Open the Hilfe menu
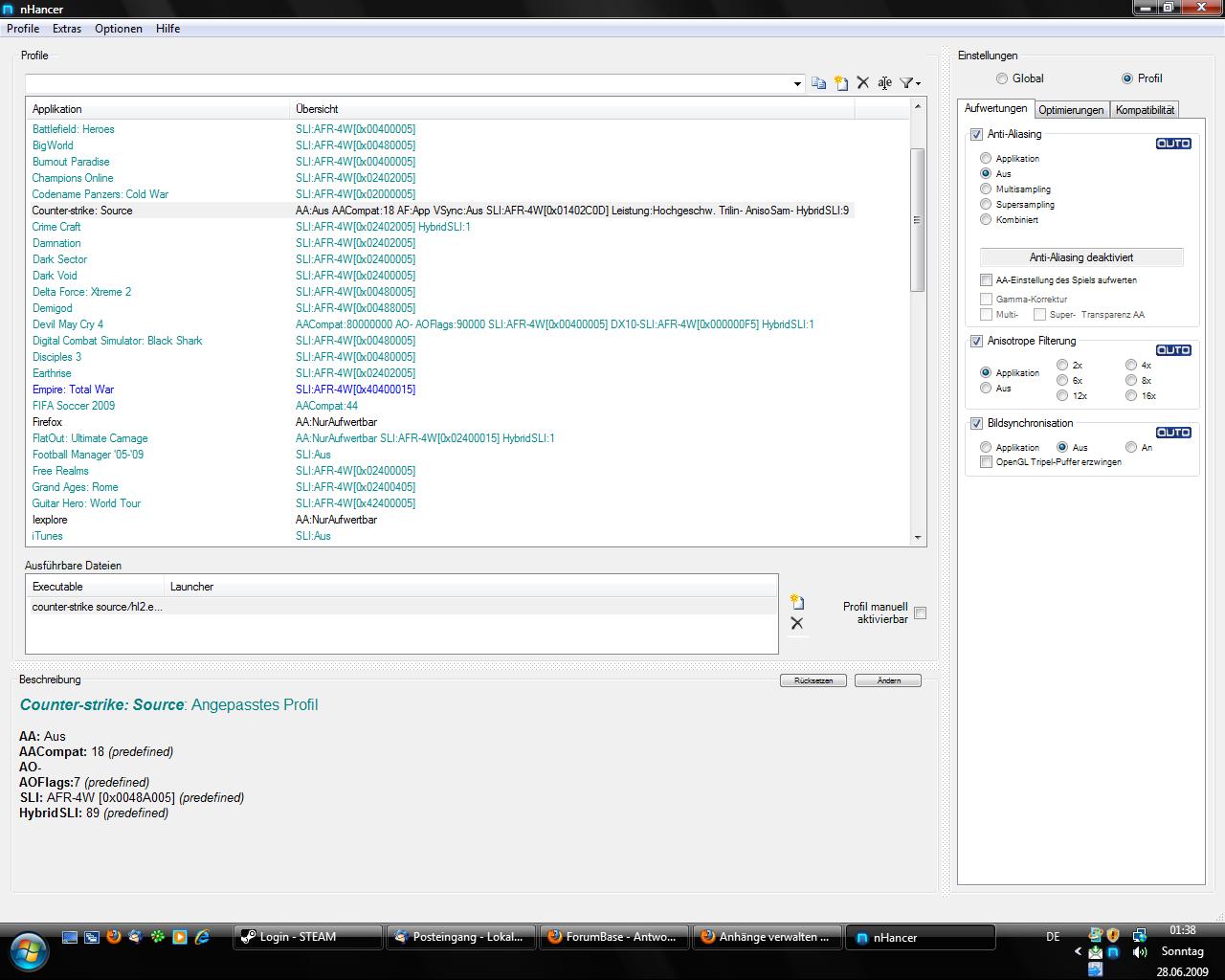This screenshot has height=980, width=1225. point(168,29)
